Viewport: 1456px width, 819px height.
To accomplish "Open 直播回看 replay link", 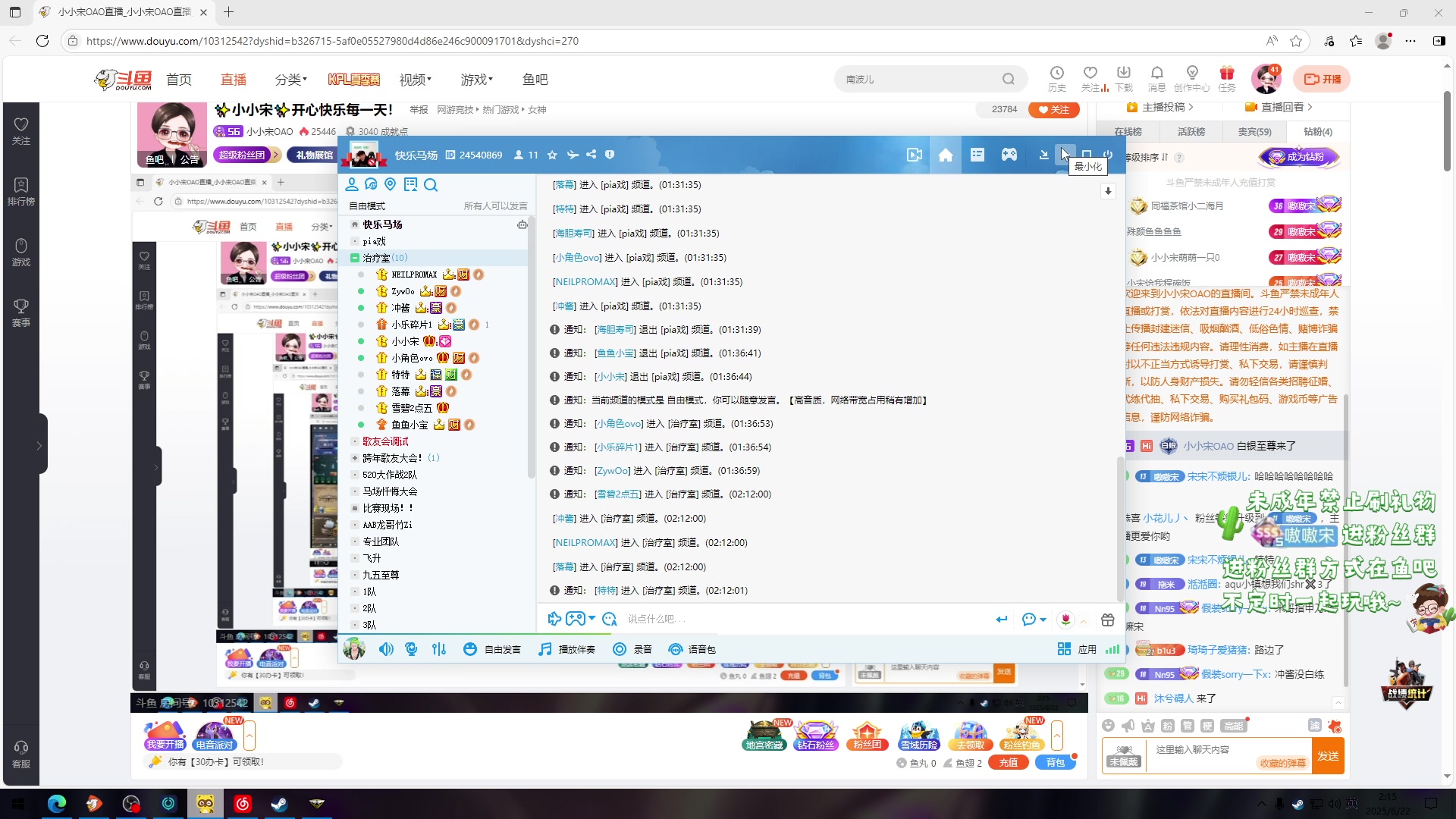I will [1279, 107].
